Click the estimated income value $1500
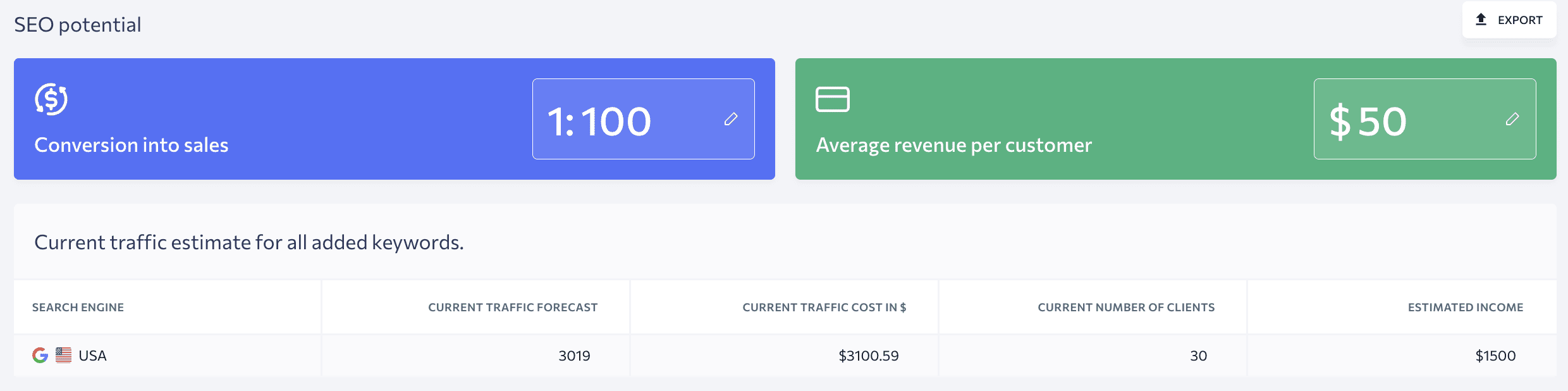Viewport: 1568px width, 391px height. point(1496,356)
